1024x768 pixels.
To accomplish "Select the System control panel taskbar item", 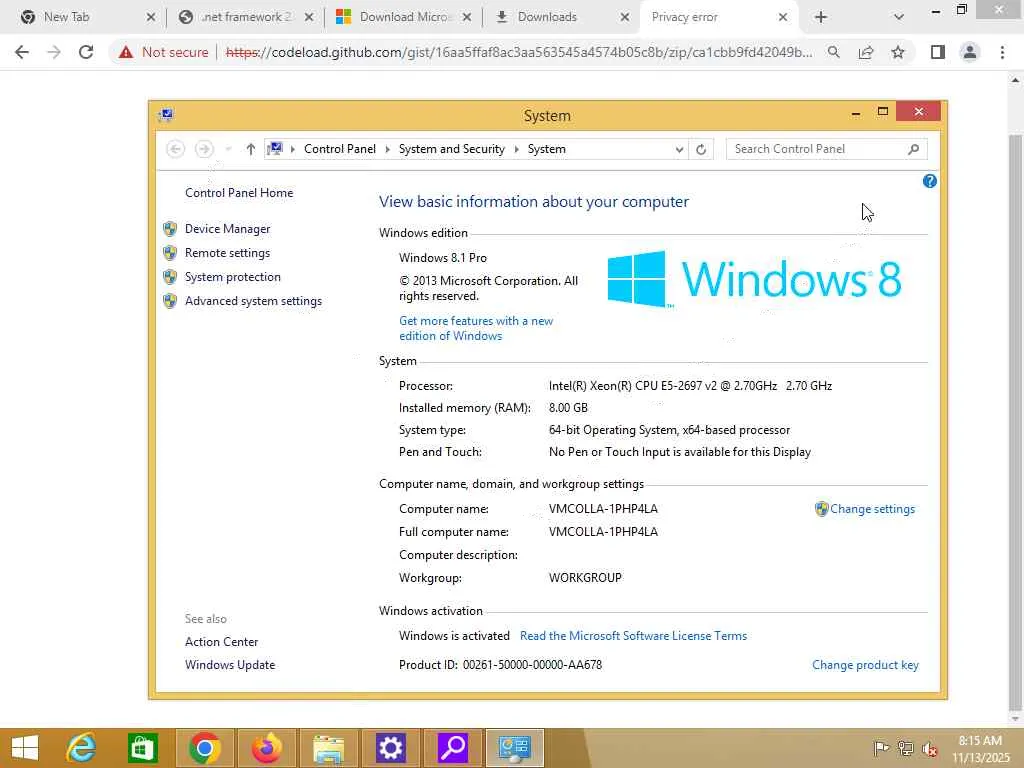I will (x=515, y=748).
